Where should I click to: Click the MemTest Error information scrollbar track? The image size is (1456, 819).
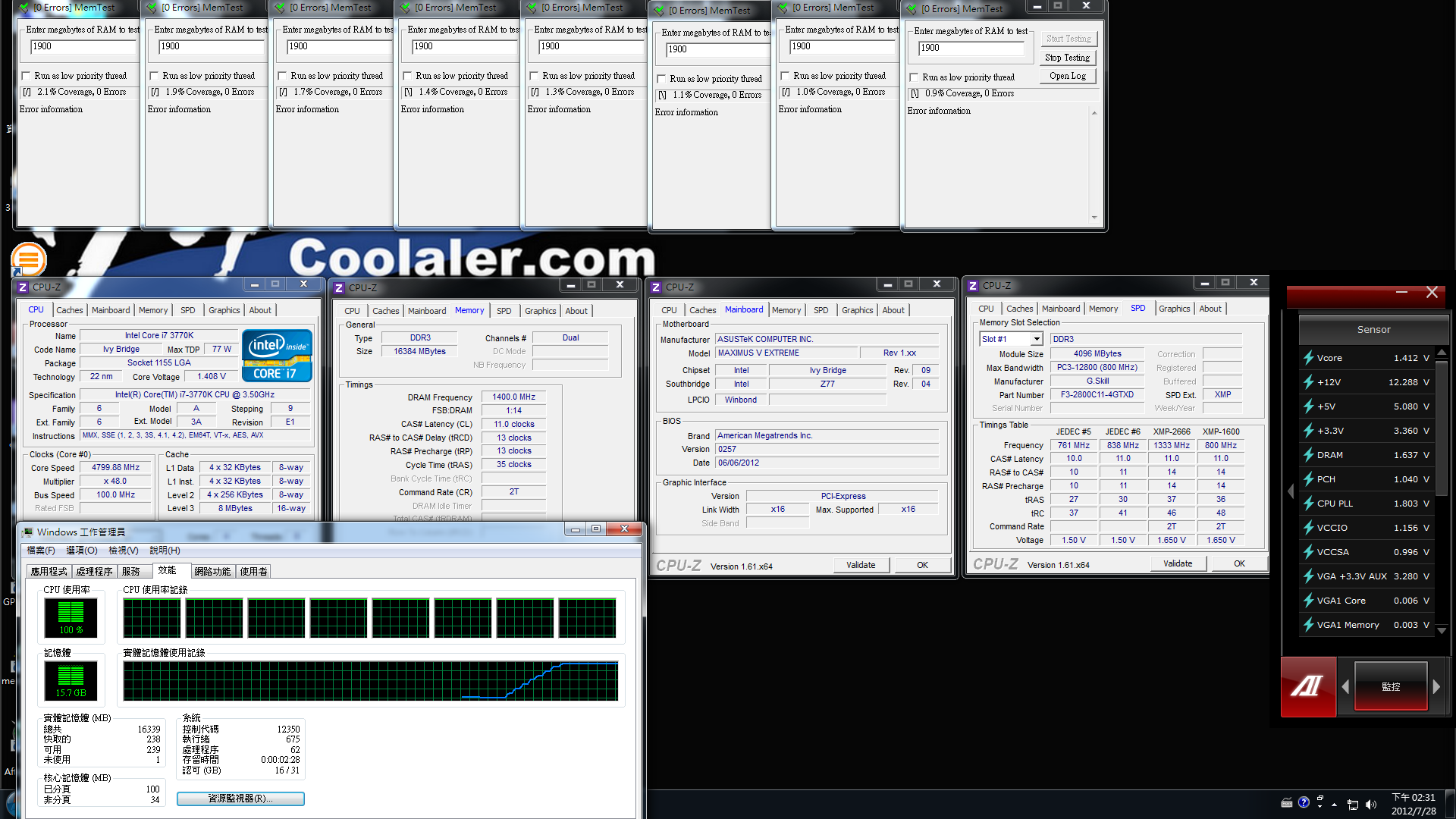(1094, 165)
